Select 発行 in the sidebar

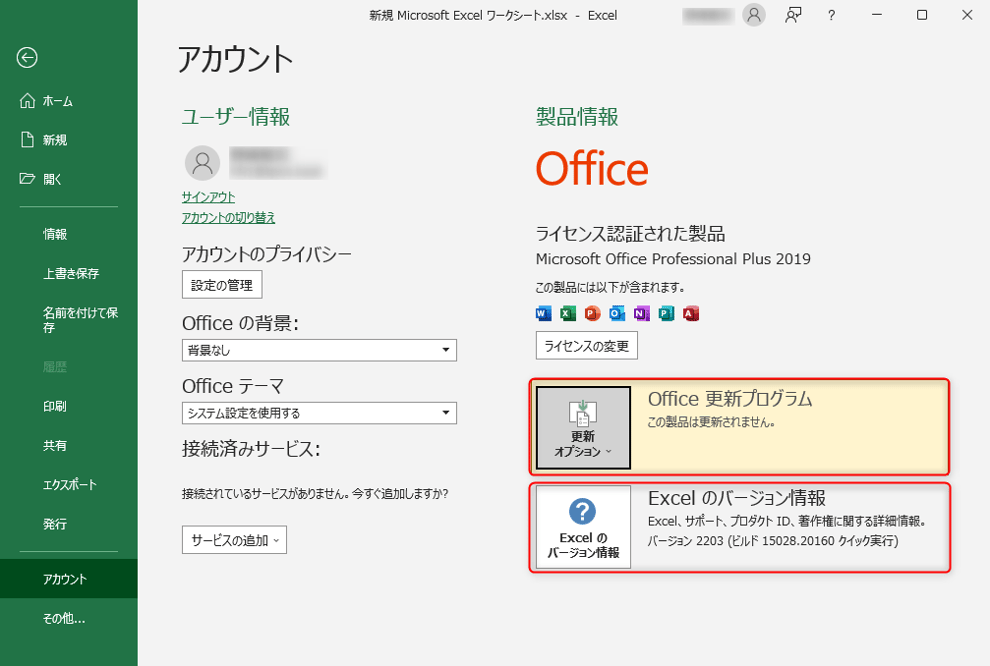pos(68,524)
